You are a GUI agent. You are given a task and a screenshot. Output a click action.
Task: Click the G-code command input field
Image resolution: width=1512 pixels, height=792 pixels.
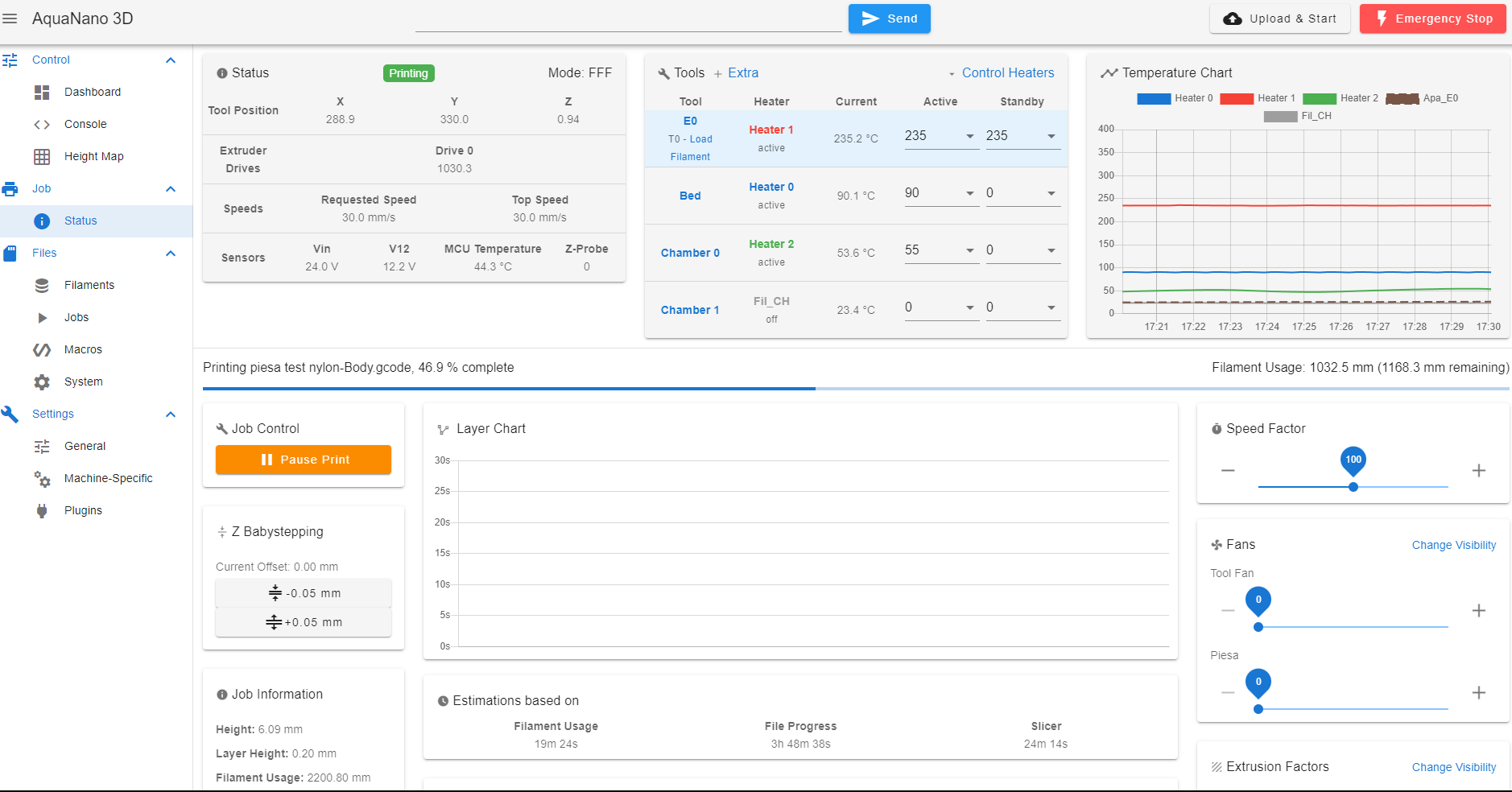tap(628, 19)
